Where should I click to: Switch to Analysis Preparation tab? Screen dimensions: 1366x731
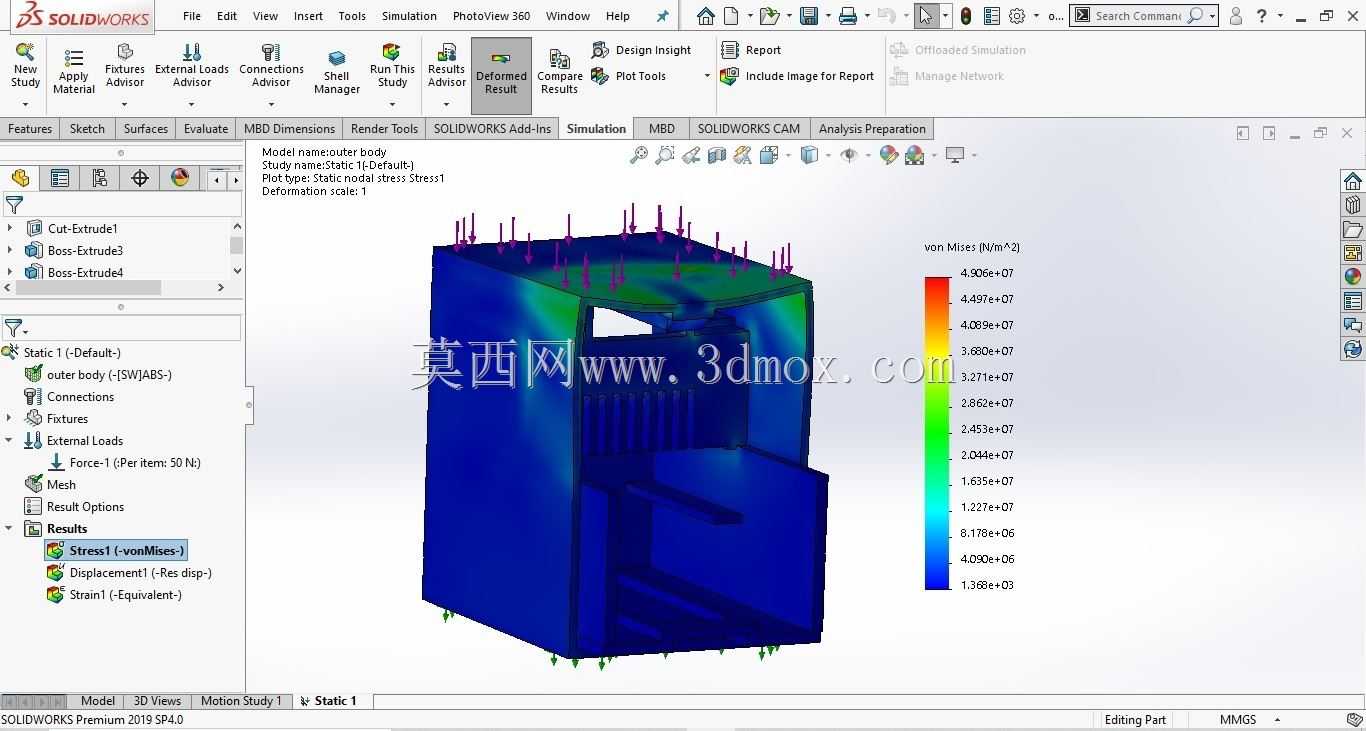872,128
